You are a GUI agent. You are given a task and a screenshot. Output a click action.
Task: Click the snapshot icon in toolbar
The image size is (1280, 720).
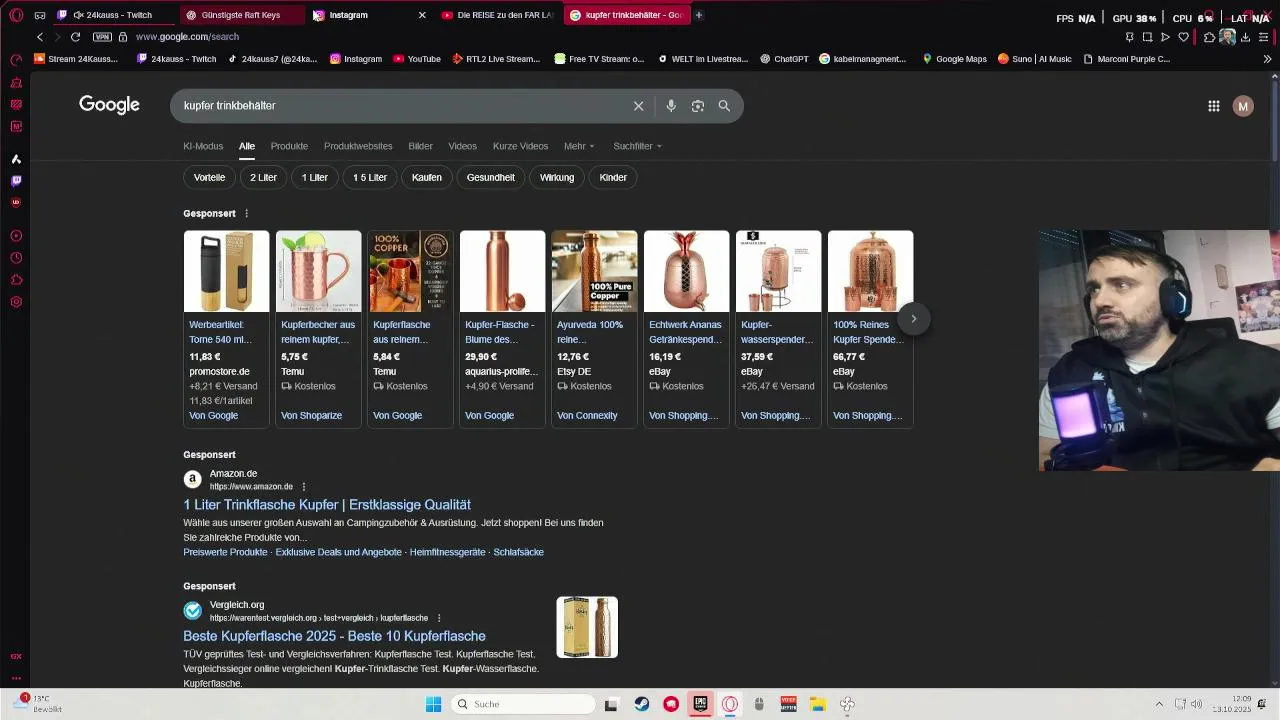1147,37
